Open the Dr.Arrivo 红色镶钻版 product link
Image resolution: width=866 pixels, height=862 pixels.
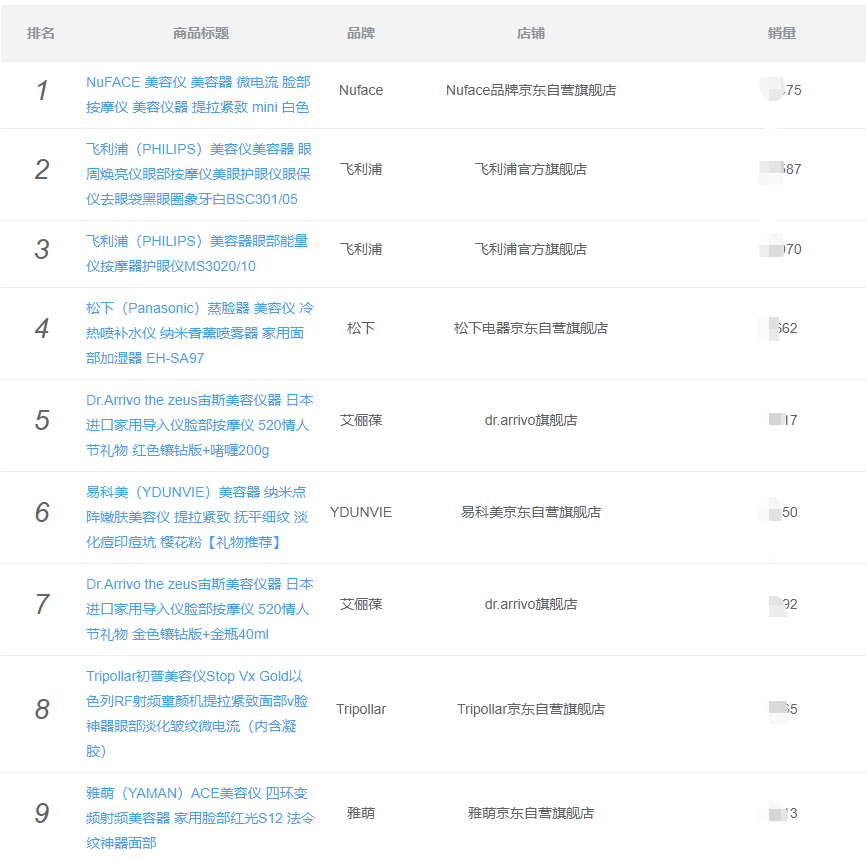pyautogui.click(x=199, y=425)
